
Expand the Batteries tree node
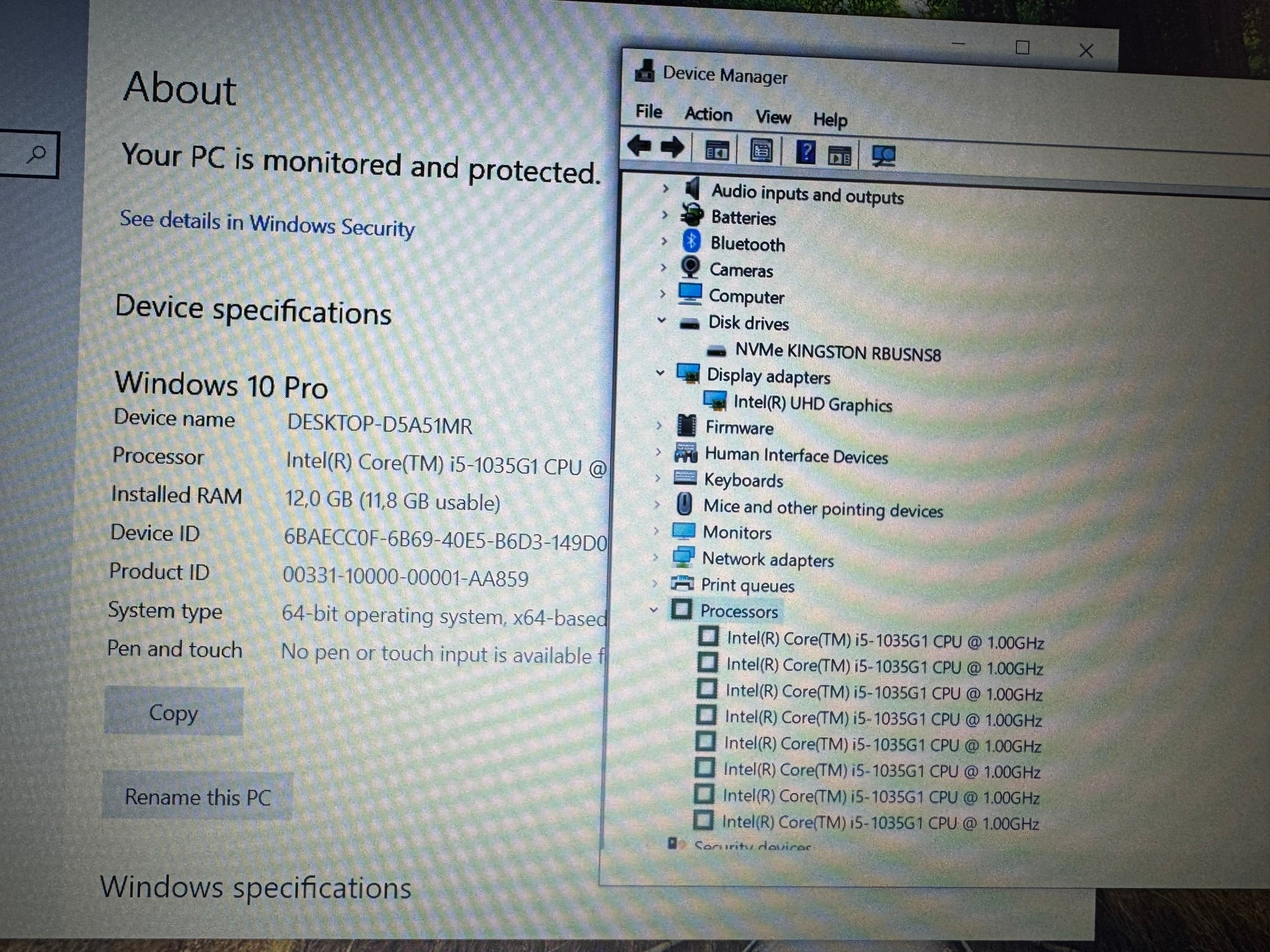tap(665, 214)
